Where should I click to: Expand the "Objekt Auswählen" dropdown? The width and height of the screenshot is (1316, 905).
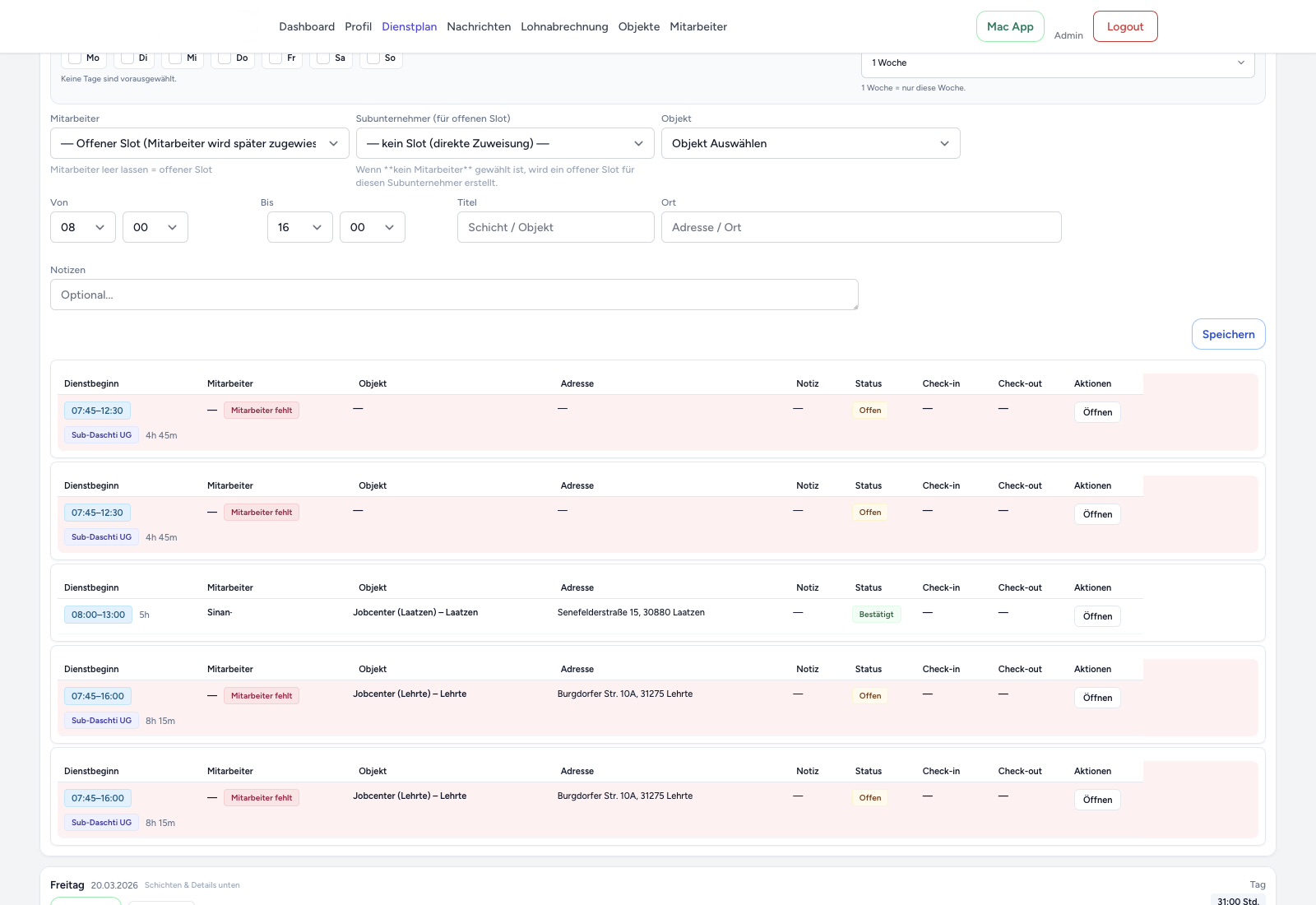pos(810,143)
